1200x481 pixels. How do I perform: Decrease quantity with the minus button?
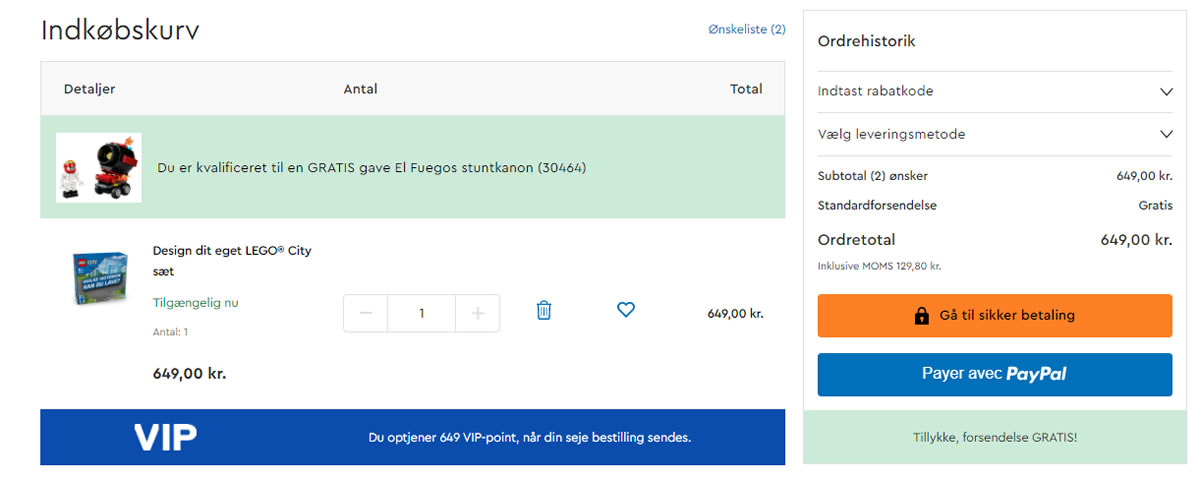pyautogui.click(x=366, y=313)
